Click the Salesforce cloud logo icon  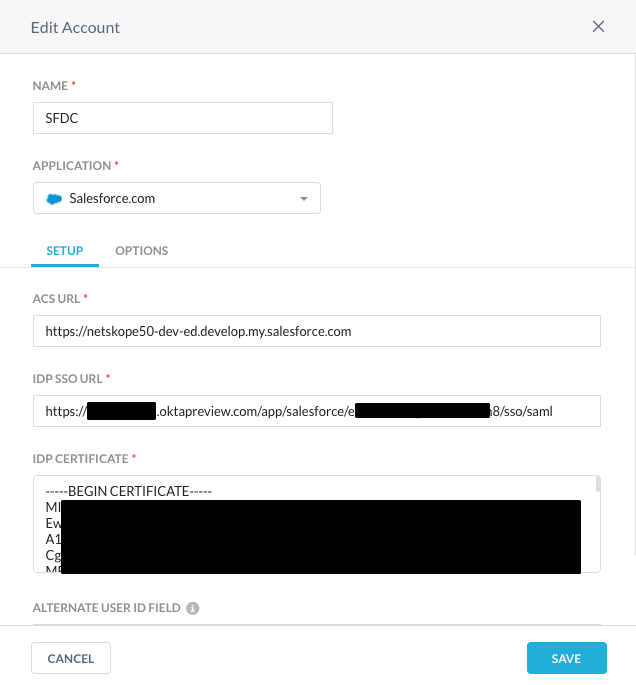click(54, 199)
